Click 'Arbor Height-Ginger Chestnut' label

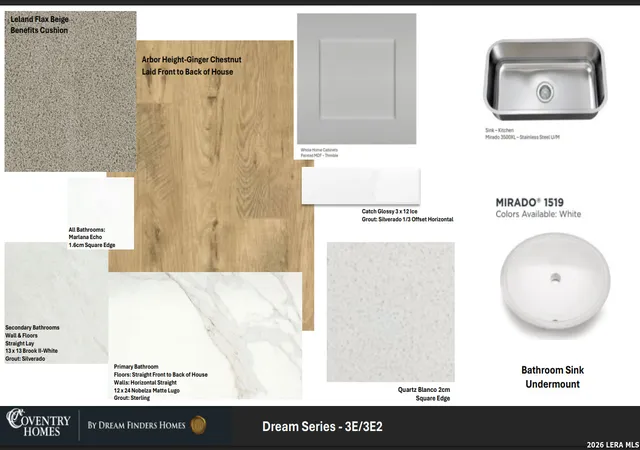pos(191,60)
